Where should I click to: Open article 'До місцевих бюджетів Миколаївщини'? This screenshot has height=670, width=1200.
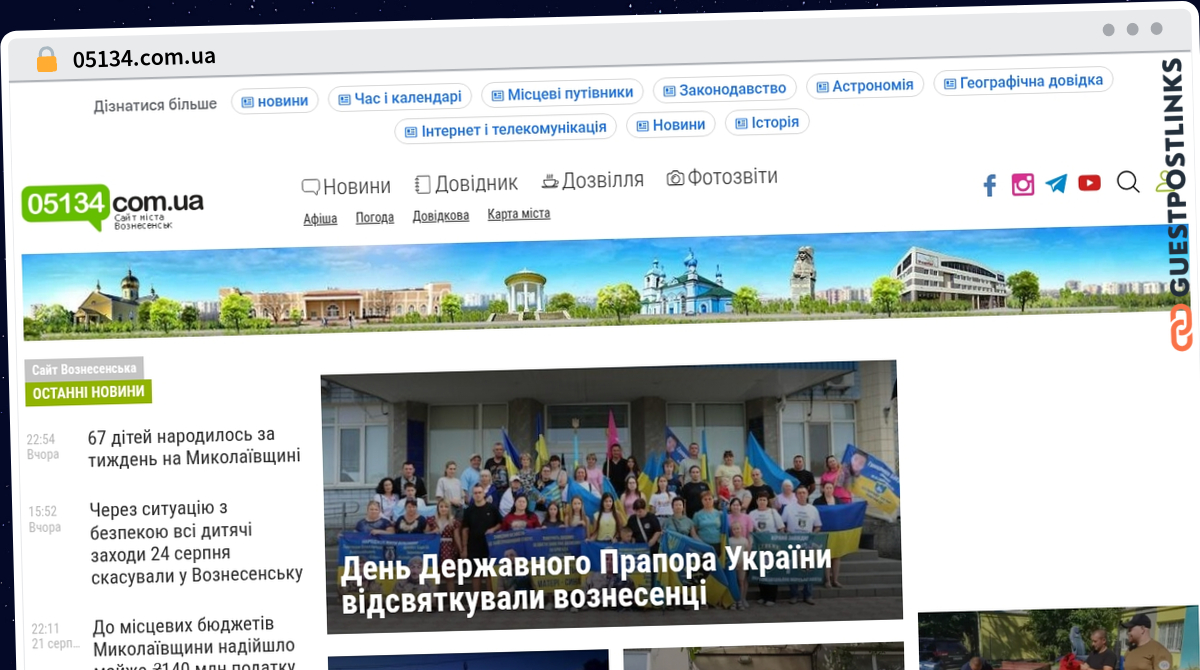click(x=195, y=645)
